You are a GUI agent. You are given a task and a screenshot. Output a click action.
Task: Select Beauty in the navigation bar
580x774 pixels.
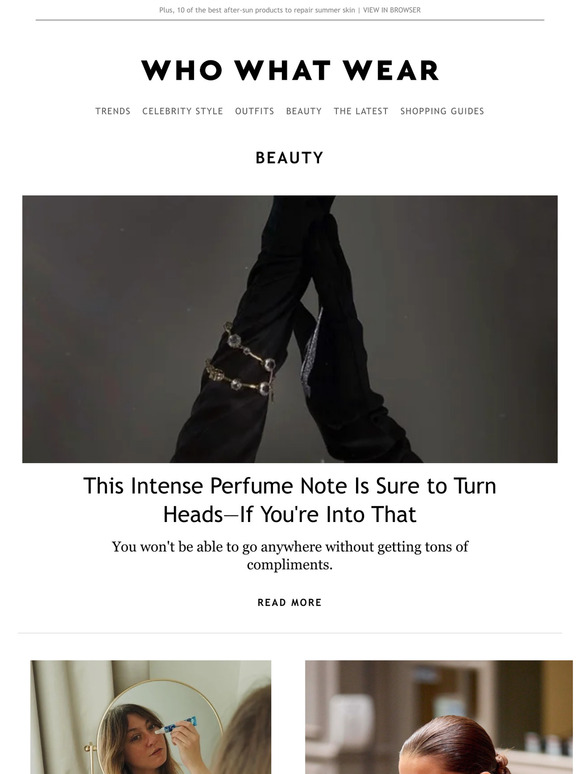coord(304,111)
